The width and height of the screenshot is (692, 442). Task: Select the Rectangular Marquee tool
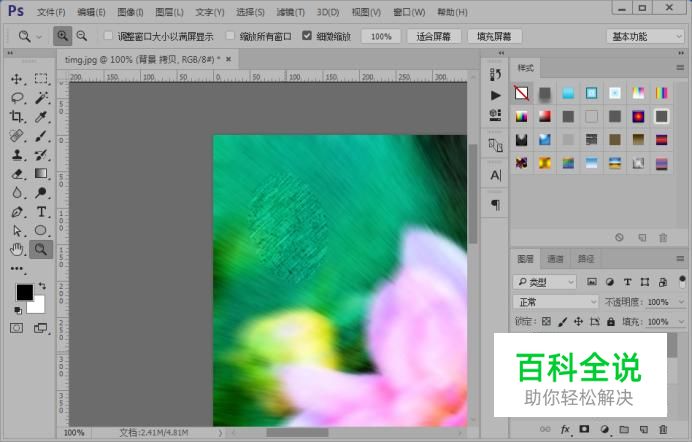click(x=41, y=79)
